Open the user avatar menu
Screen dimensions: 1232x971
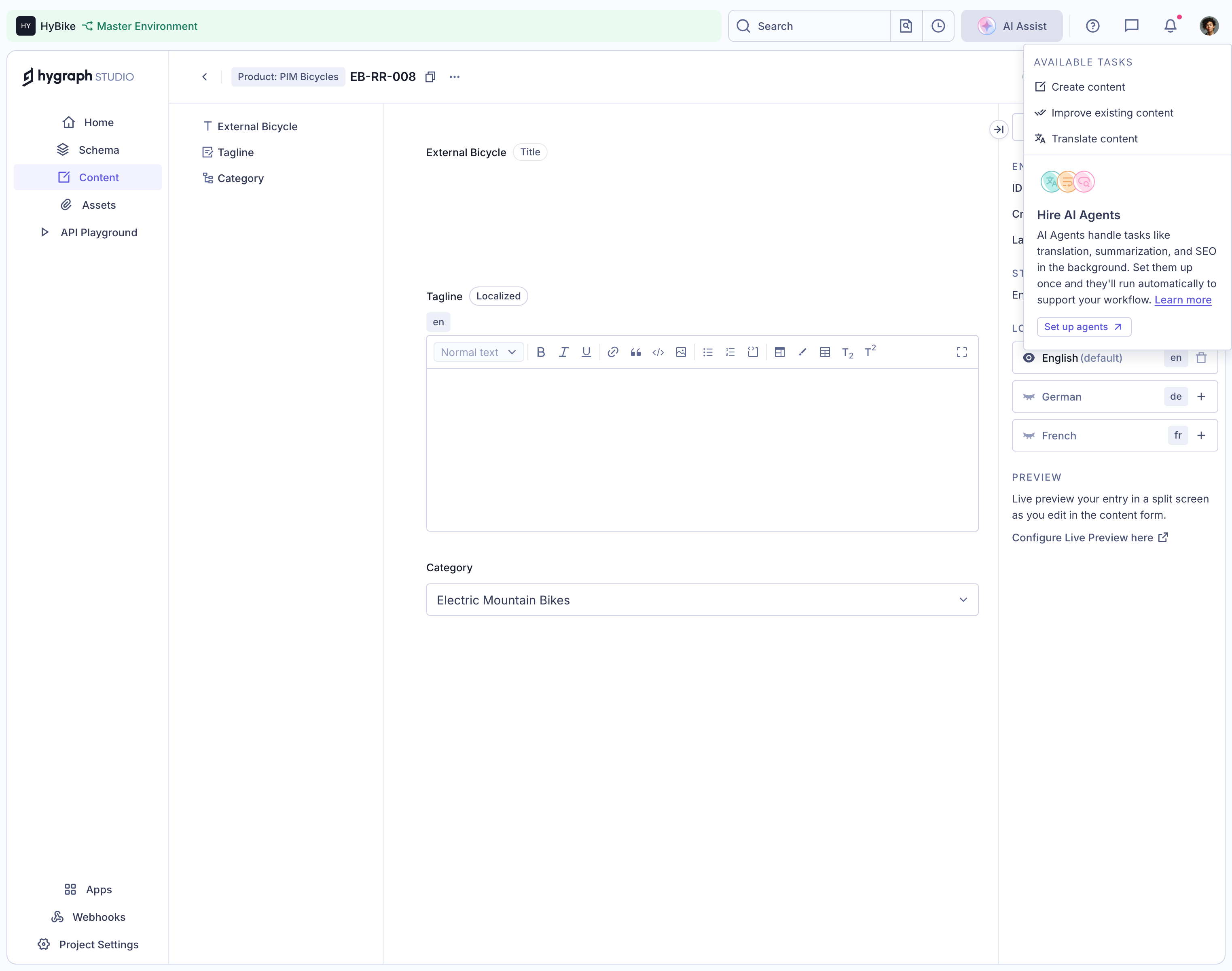[x=1209, y=26]
